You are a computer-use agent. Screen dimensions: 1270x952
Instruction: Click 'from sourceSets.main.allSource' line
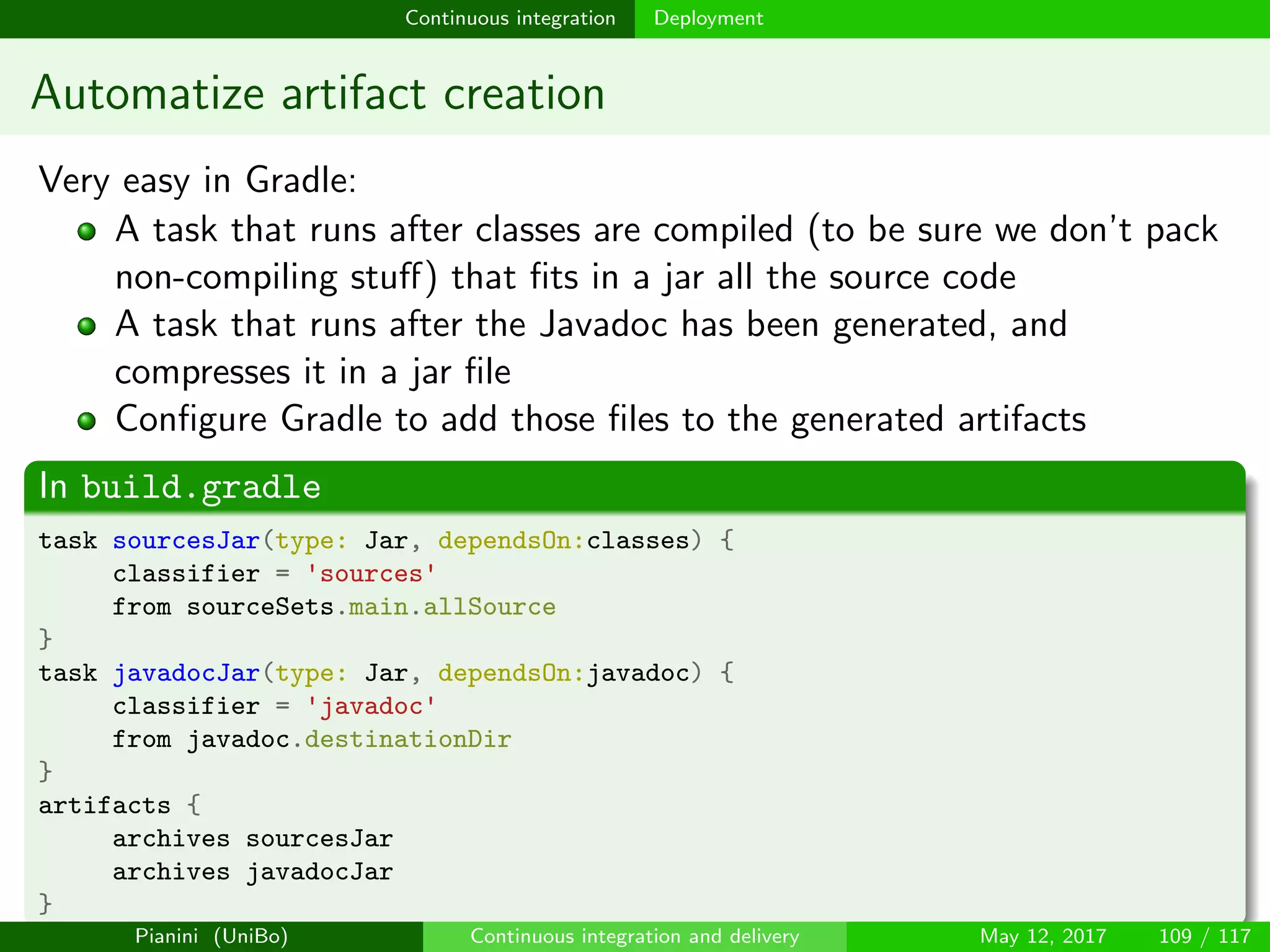click(334, 606)
